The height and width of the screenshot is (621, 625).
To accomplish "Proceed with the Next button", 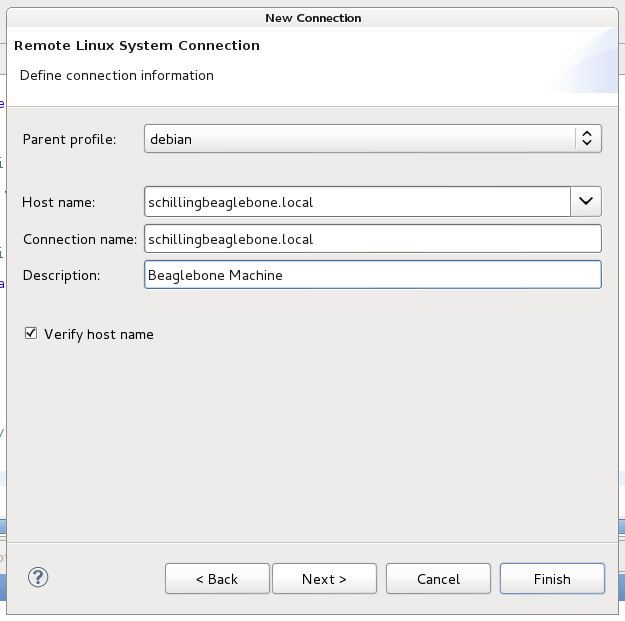I will (324, 579).
